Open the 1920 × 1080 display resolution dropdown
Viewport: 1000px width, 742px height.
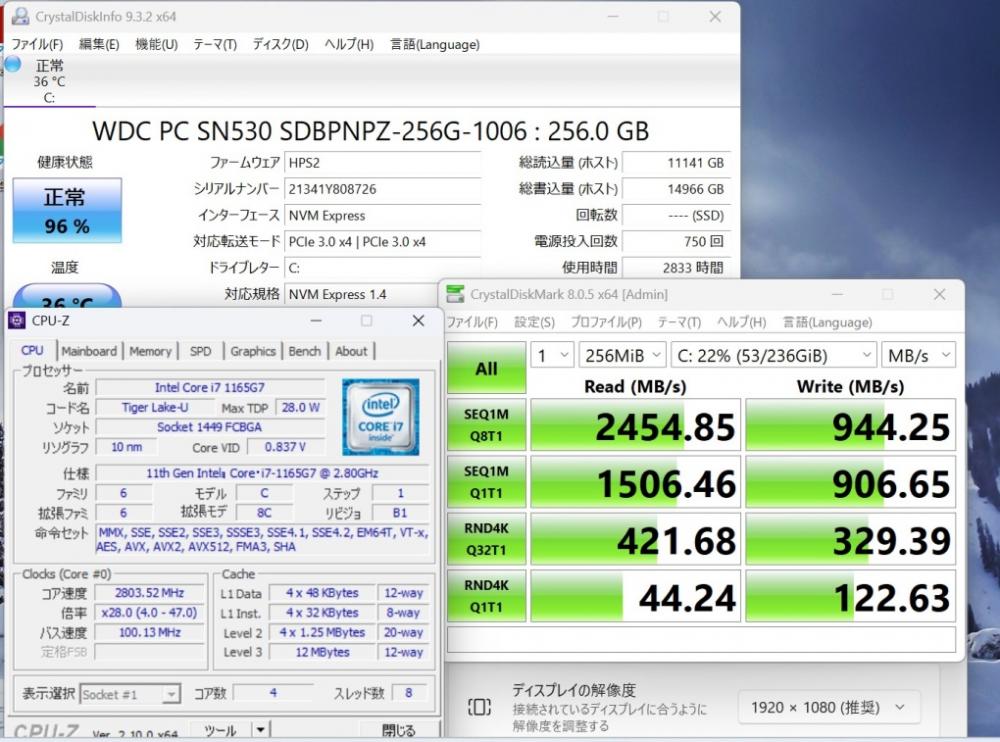click(828, 707)
